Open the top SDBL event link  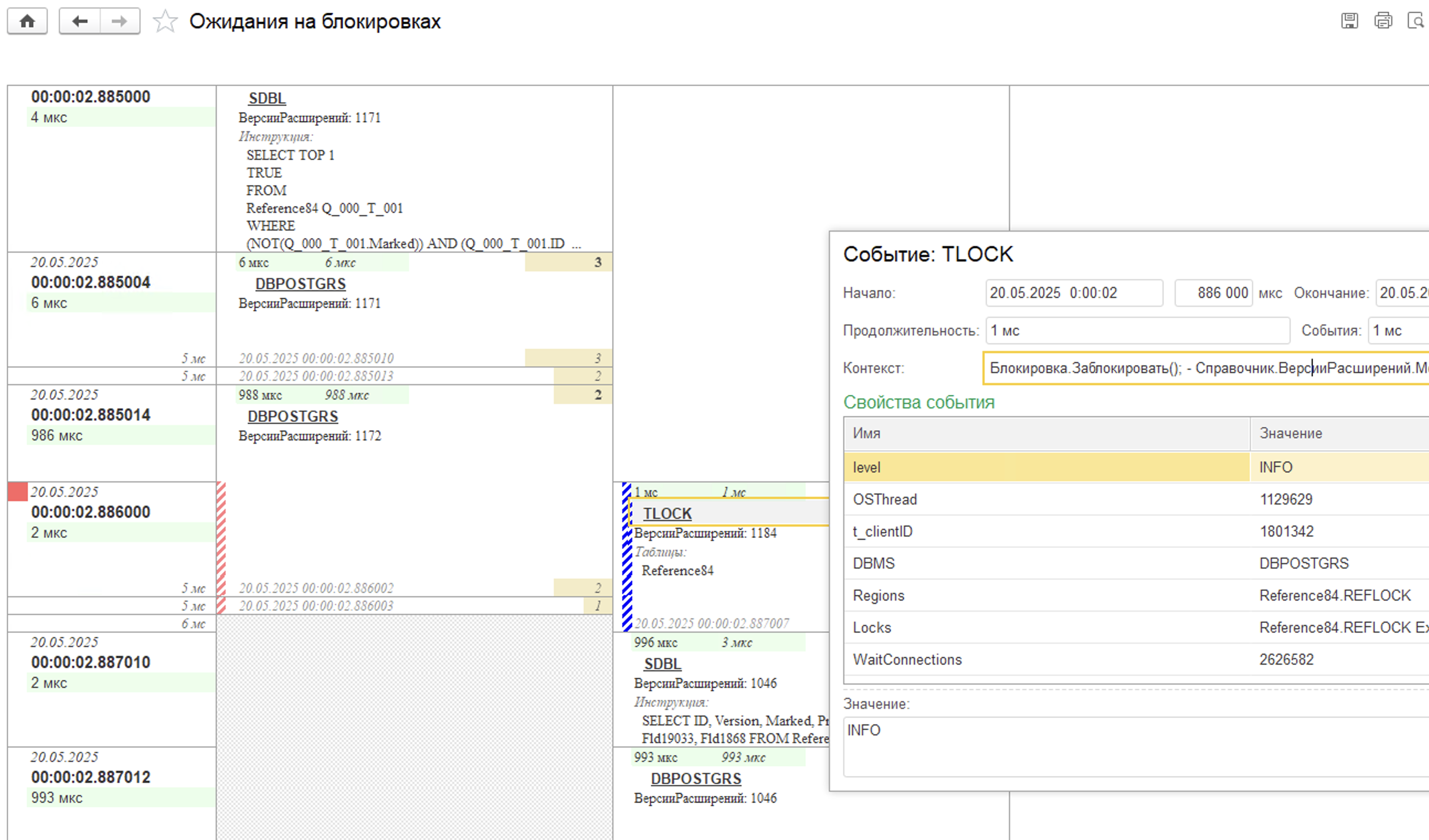click(266, 98)
